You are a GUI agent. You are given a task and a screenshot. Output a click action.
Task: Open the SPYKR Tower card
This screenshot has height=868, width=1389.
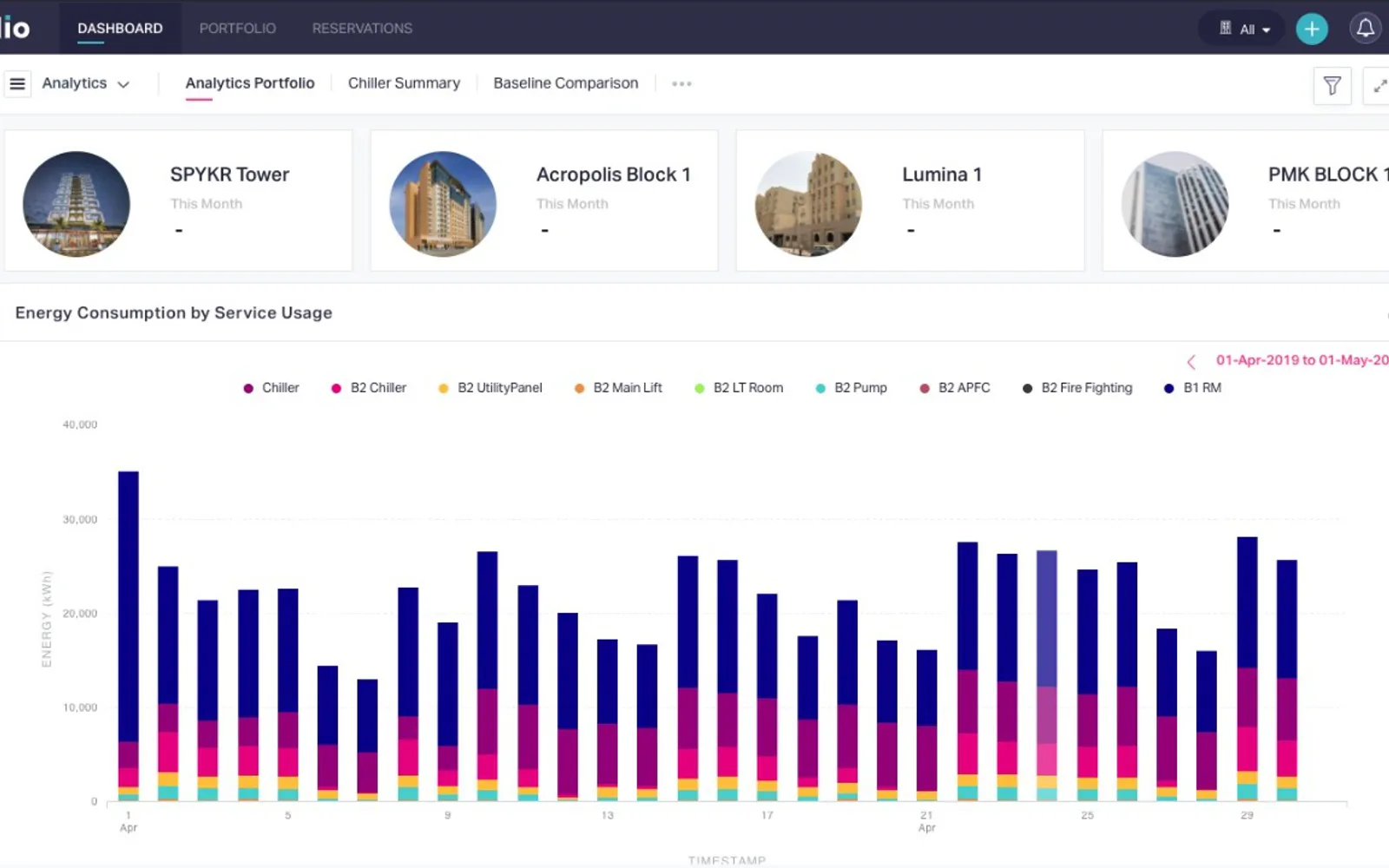pos(178,201)
